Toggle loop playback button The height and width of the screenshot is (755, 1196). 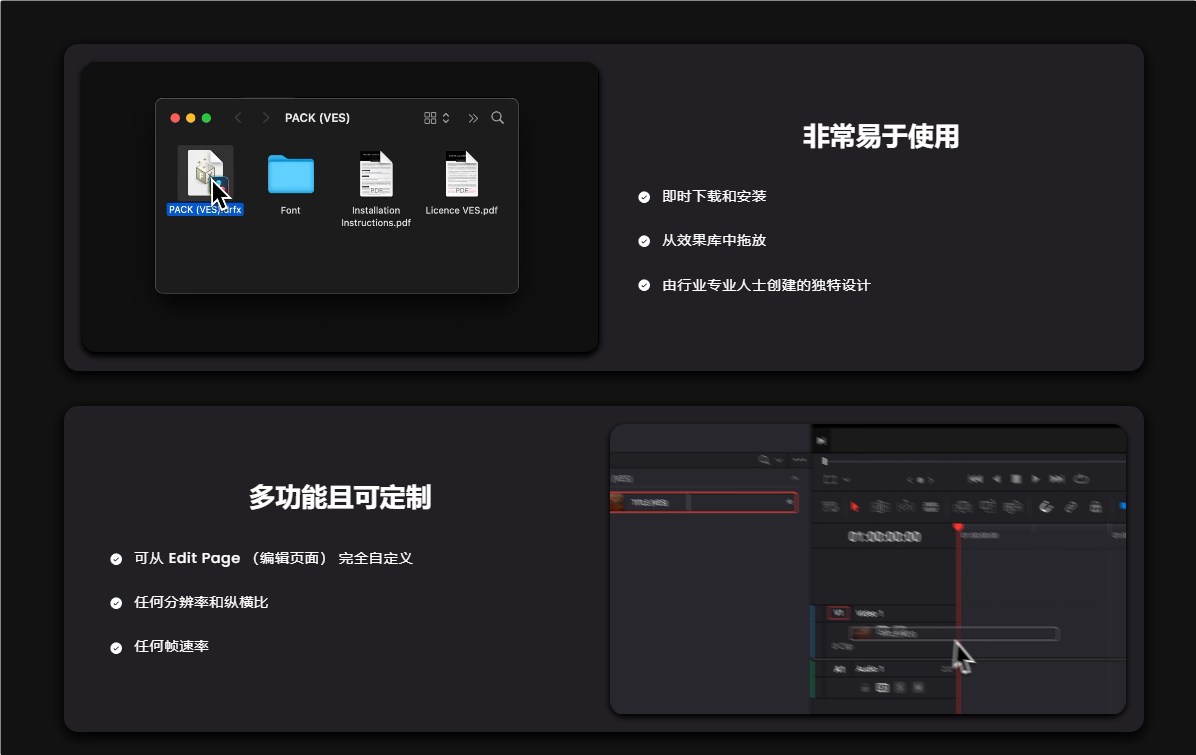pyautogui.click(x=1082, y=479)
